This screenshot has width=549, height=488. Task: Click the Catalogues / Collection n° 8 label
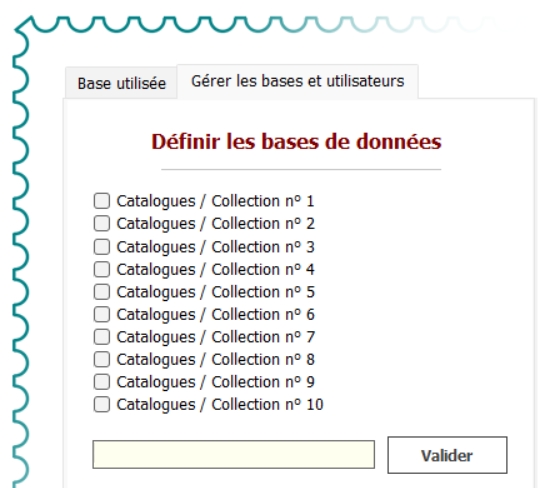(215, 360)
